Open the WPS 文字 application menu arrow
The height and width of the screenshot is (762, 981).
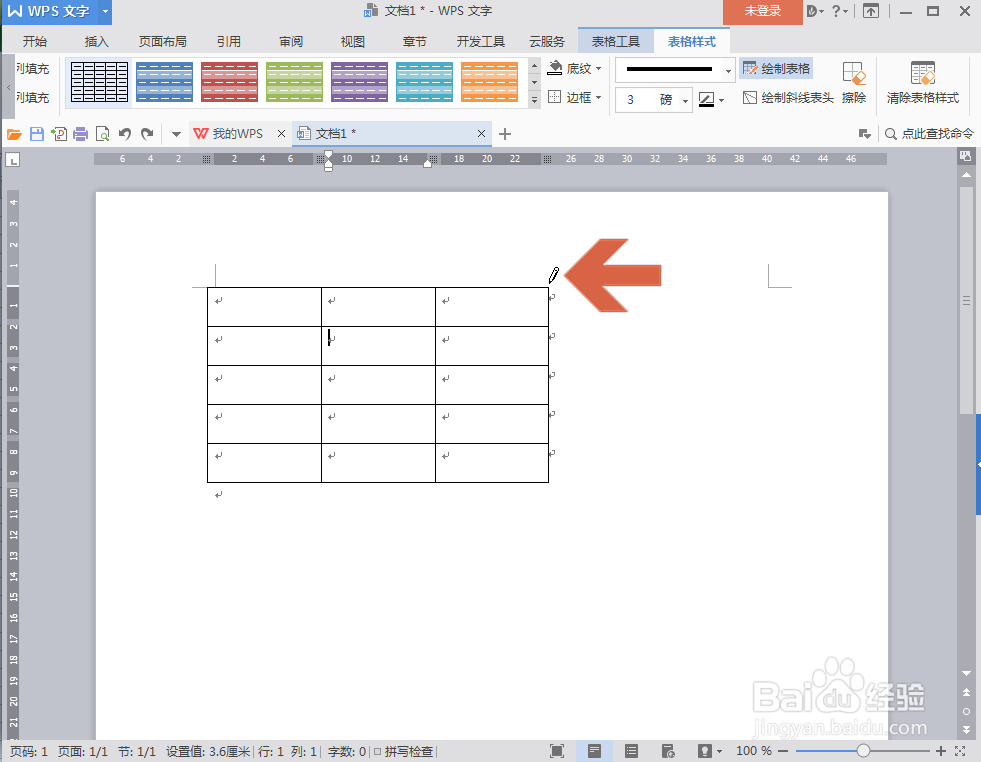tap(105, 11)
